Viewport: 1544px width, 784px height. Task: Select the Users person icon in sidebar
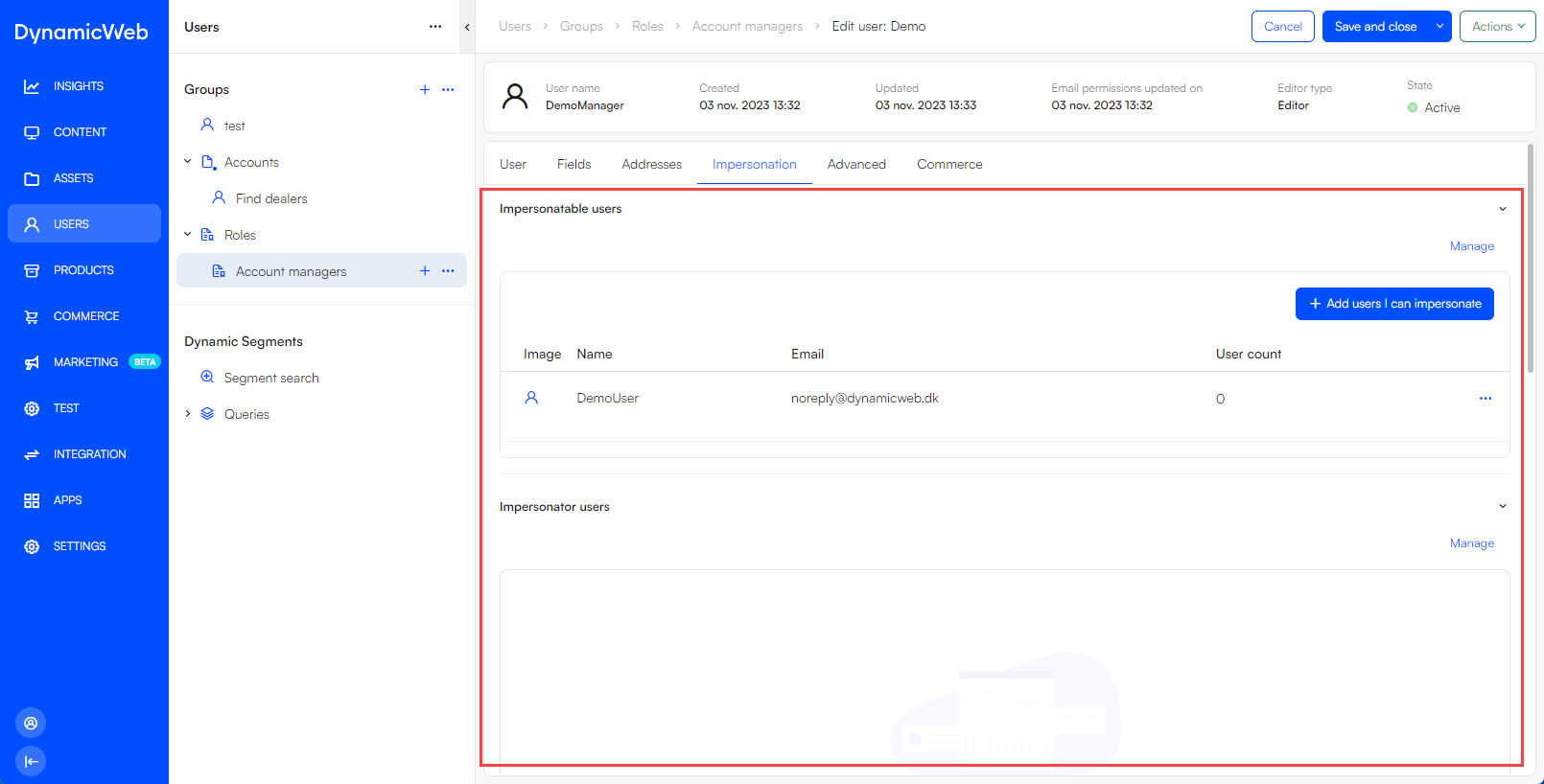coord(32,224)
